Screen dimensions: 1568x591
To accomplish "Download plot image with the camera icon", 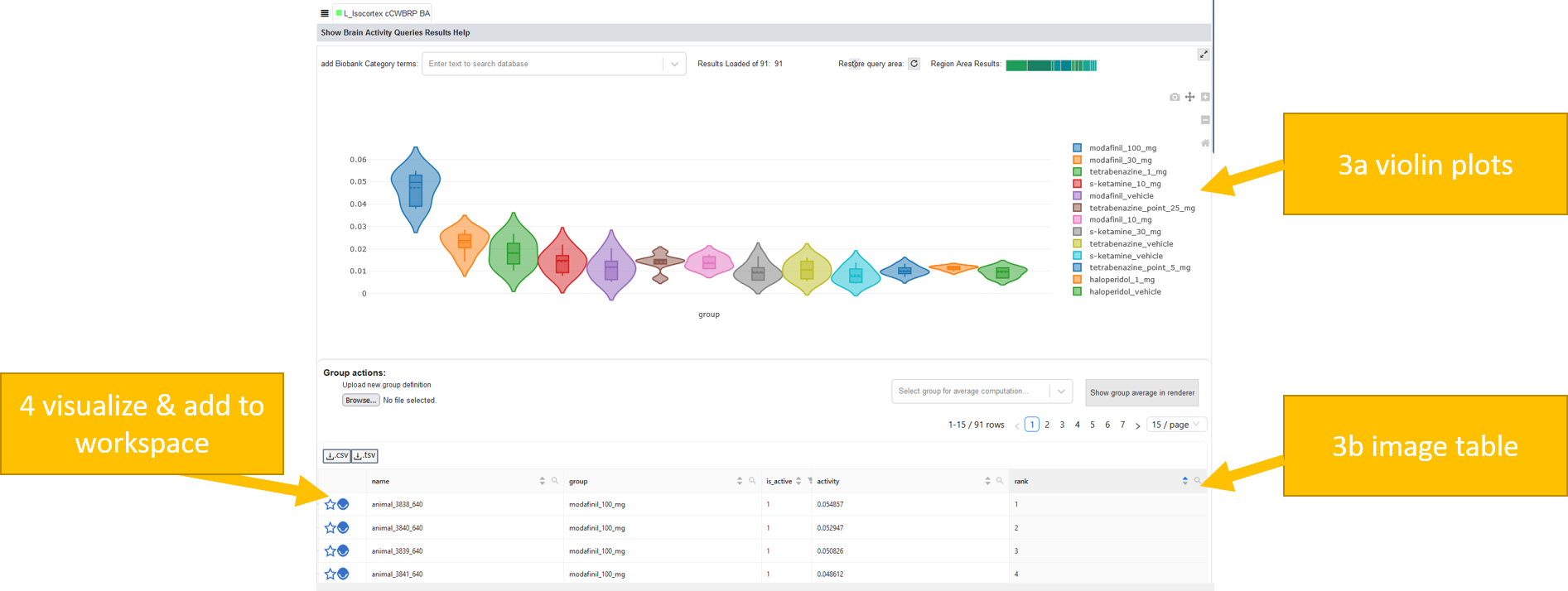I will (x=1174, y=97).
